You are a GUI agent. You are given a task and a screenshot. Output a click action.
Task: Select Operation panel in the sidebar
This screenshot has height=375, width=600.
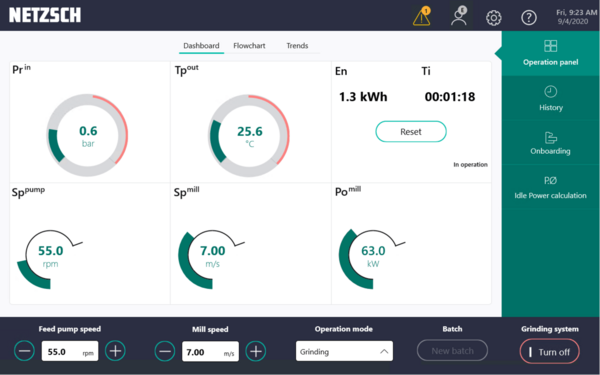pos(551,53)
